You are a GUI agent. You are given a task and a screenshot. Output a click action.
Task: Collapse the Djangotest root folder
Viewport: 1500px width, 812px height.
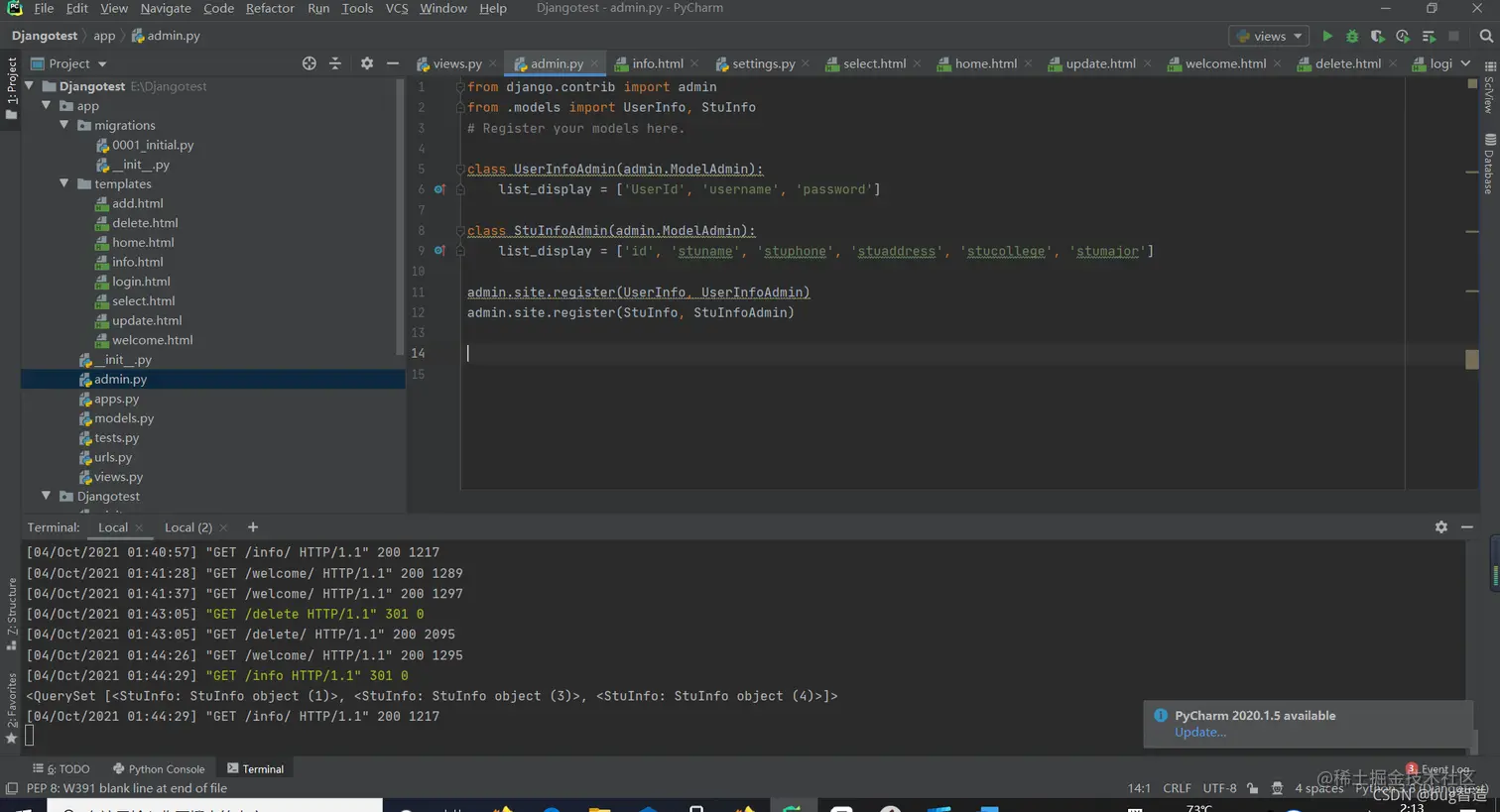30,86
